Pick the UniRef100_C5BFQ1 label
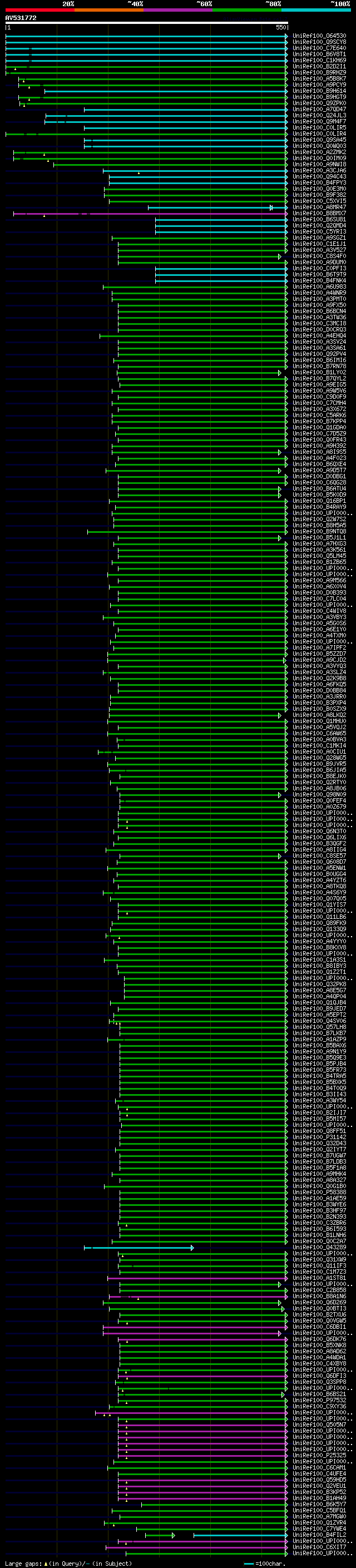 click(319, 1510)
